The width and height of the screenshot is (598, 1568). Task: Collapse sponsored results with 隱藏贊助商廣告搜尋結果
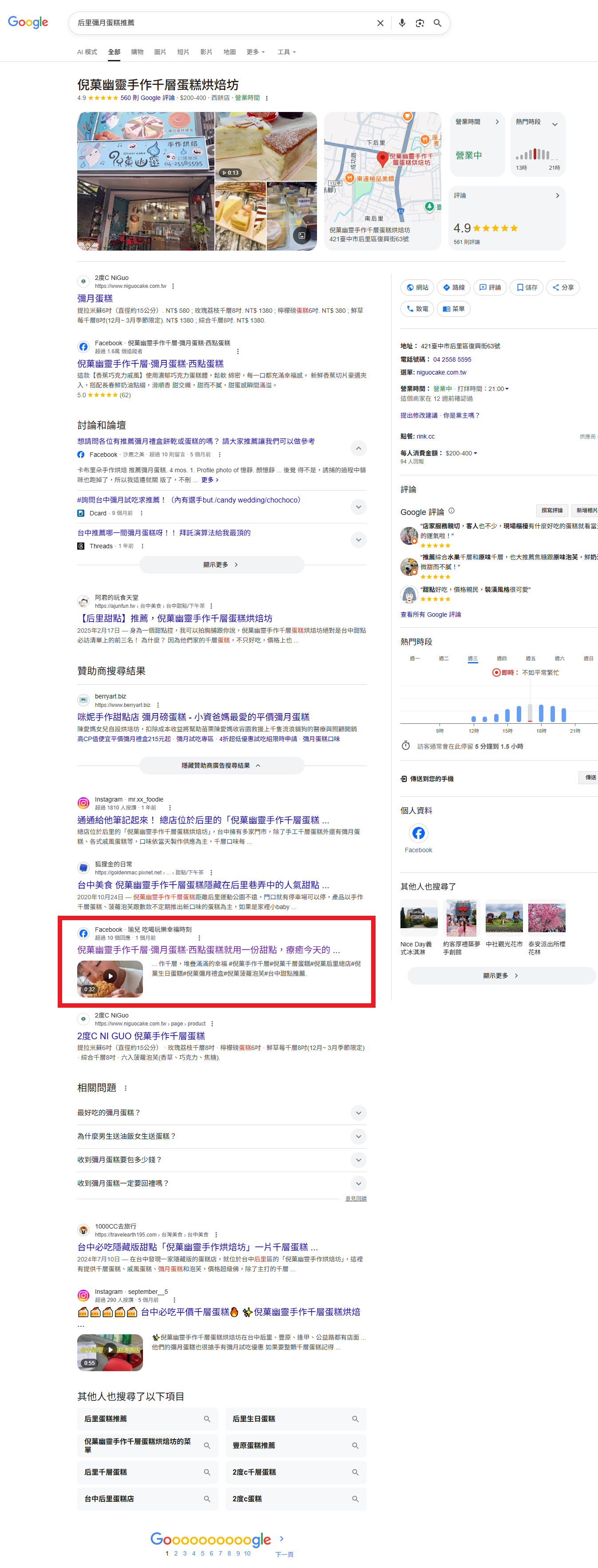coord(222,765)
